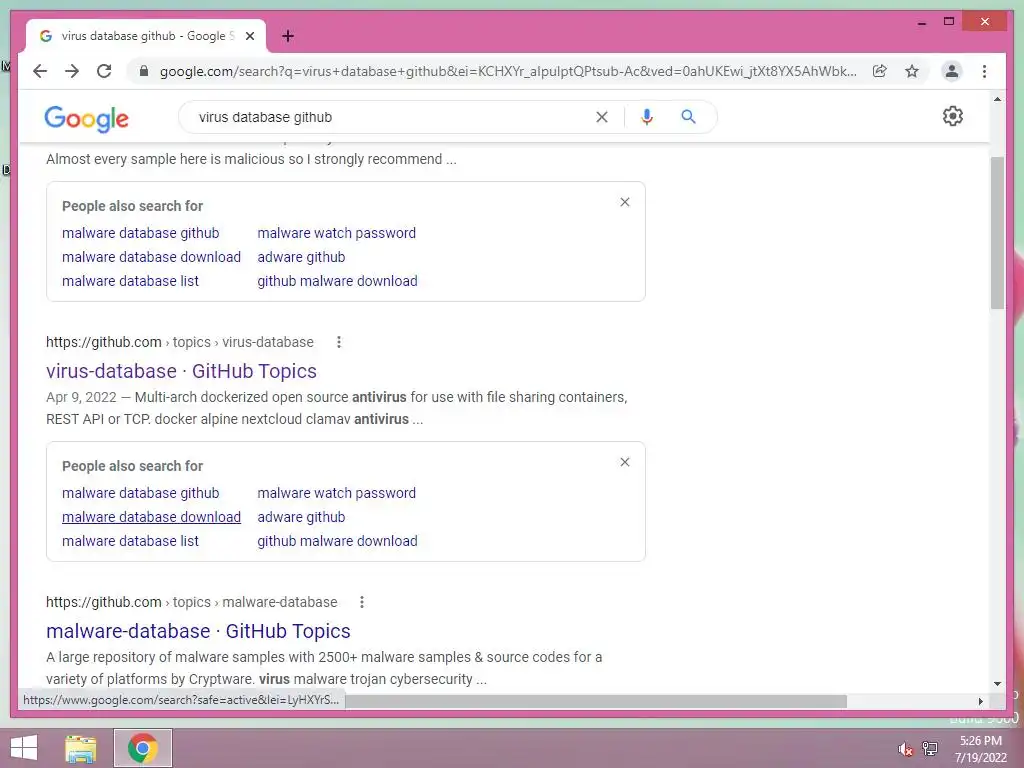Open a new browser tab
This screenshot has height=768, width=1024.
coord(288,36)
